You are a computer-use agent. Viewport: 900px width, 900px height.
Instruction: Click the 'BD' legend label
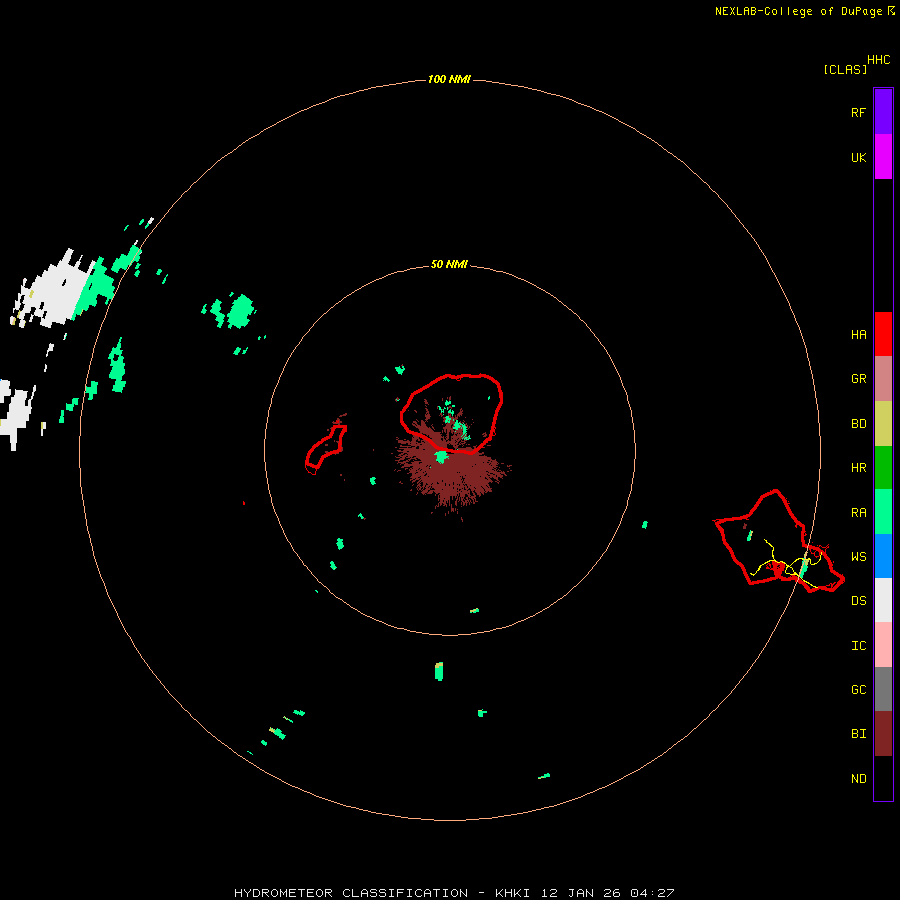pyautogui.click(x=858, y=424)
